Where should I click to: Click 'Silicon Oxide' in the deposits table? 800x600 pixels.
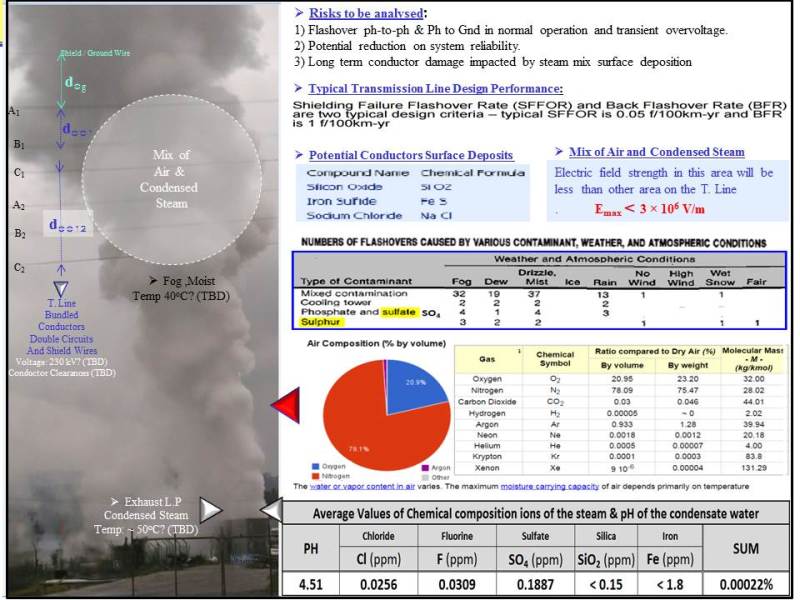pos(344,187)
